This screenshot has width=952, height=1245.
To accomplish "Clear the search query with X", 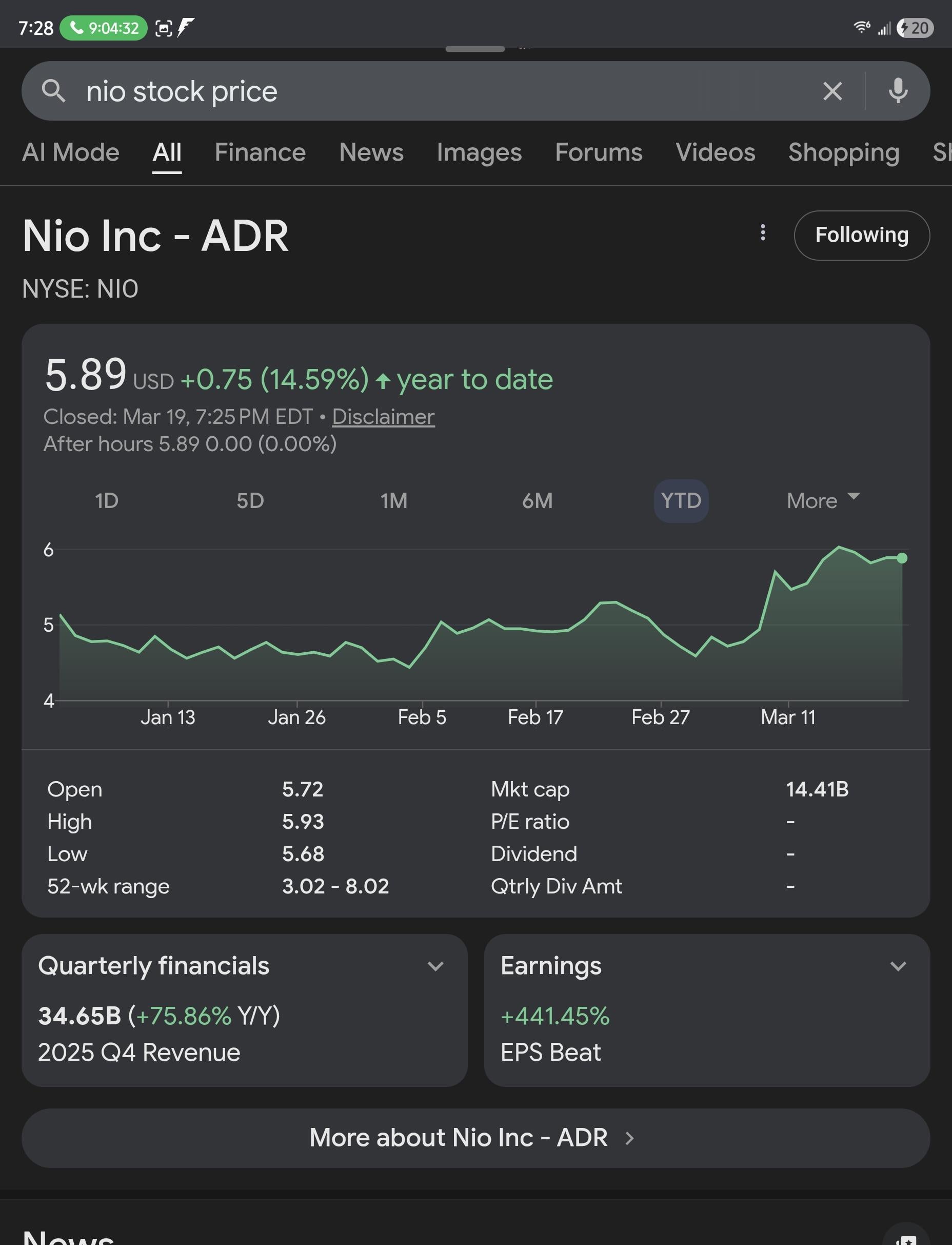I will tap(832, 91).
